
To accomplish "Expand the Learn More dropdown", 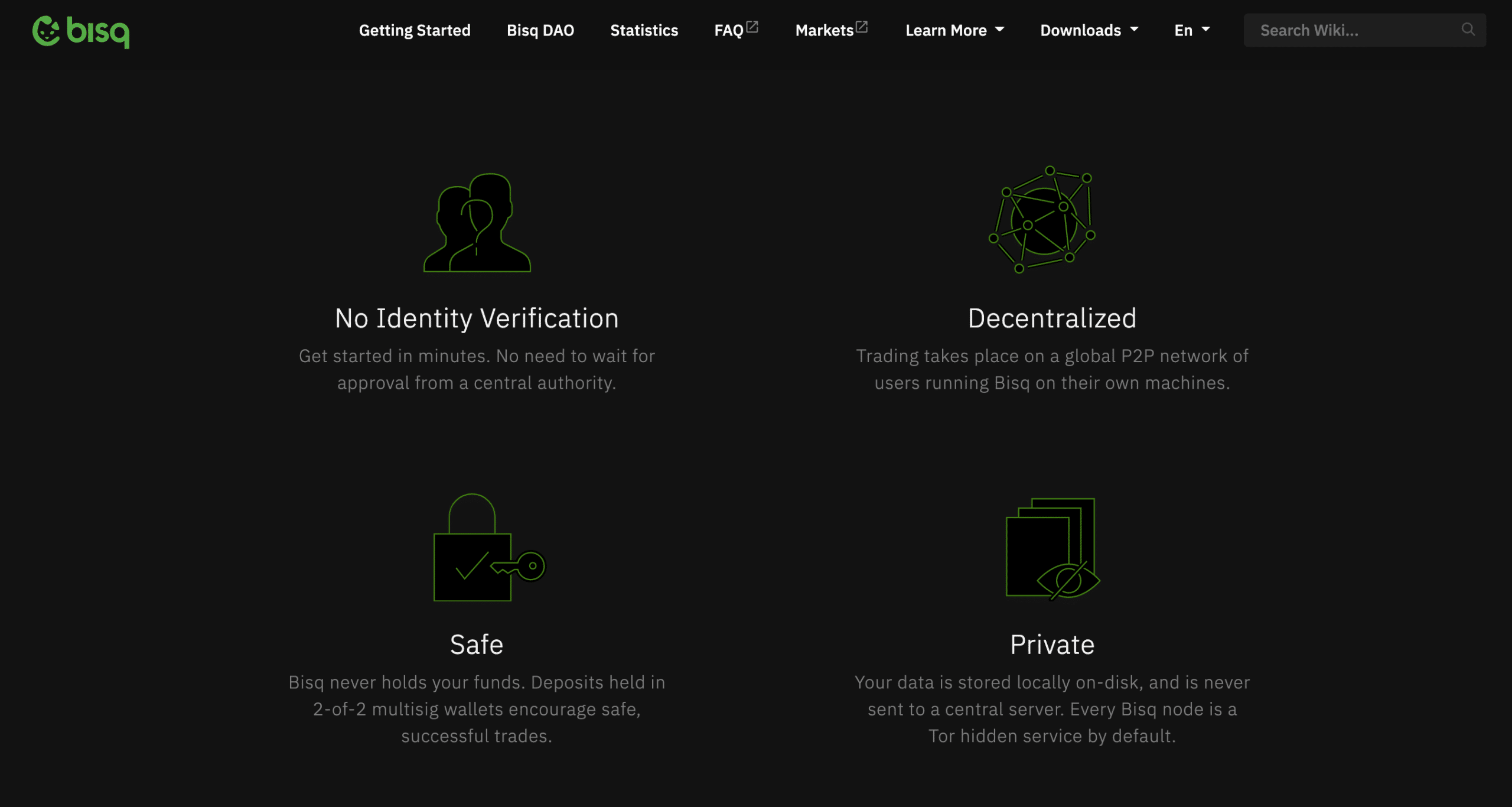I will pos(955,30).
